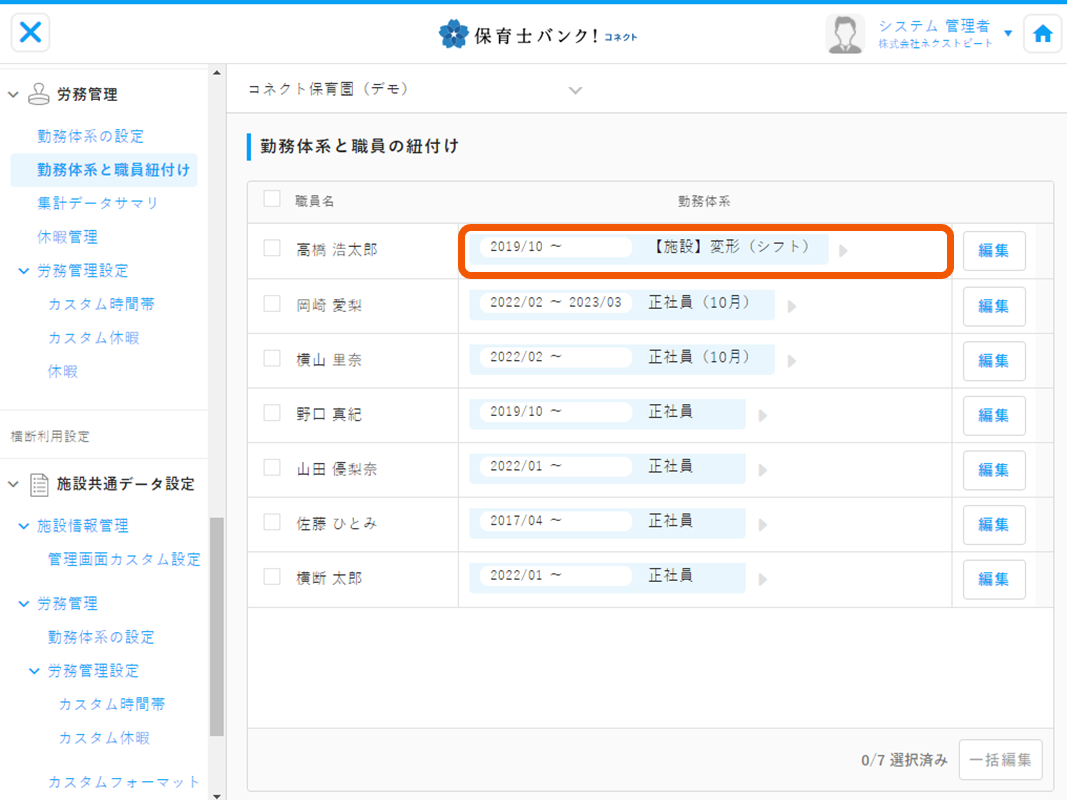The image size is (1067, 800).
Task: Click the stamp icon beside 労務管理
Action: (39, 94)
